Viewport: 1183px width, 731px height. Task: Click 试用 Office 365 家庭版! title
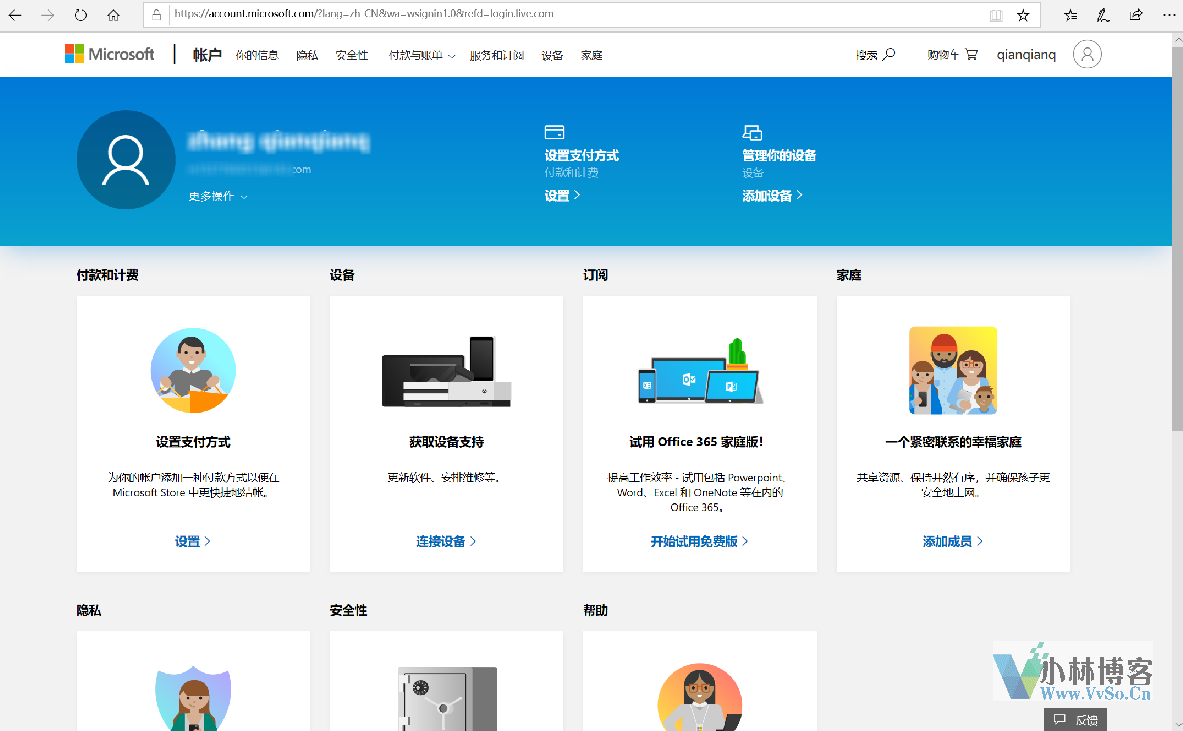(x=696, y=442)
